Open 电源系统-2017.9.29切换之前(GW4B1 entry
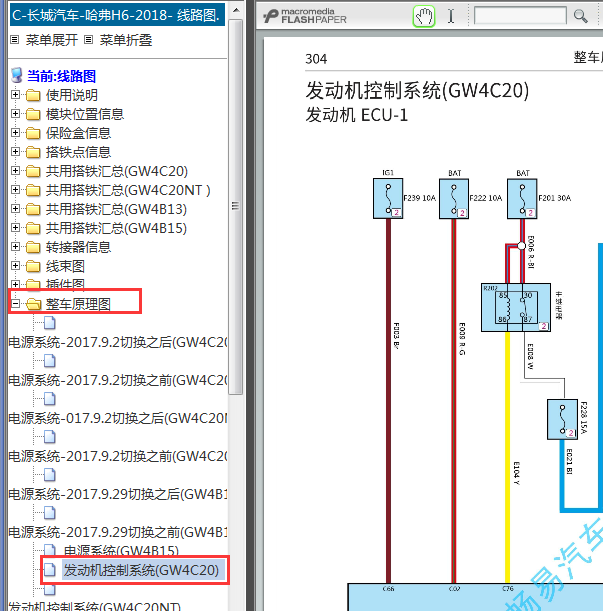The width and height of the screenshot is (603, 611). [118, 532]
